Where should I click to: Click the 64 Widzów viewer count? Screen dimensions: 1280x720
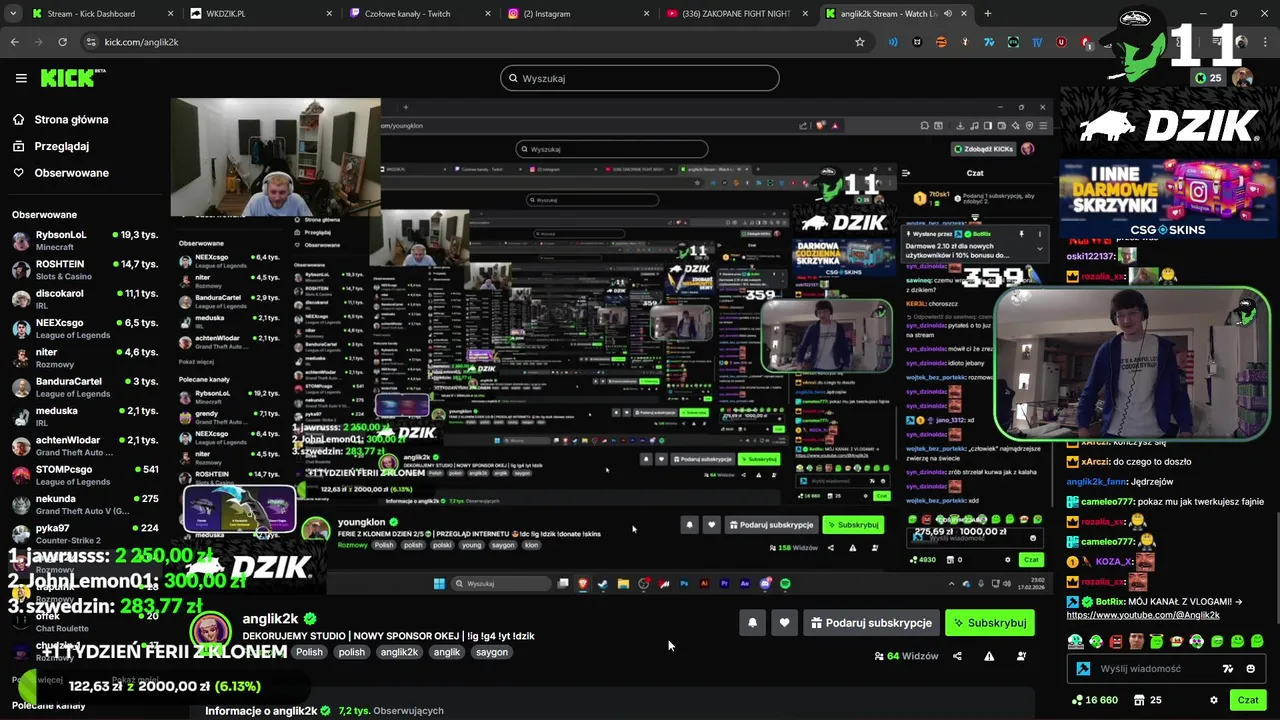906,656
